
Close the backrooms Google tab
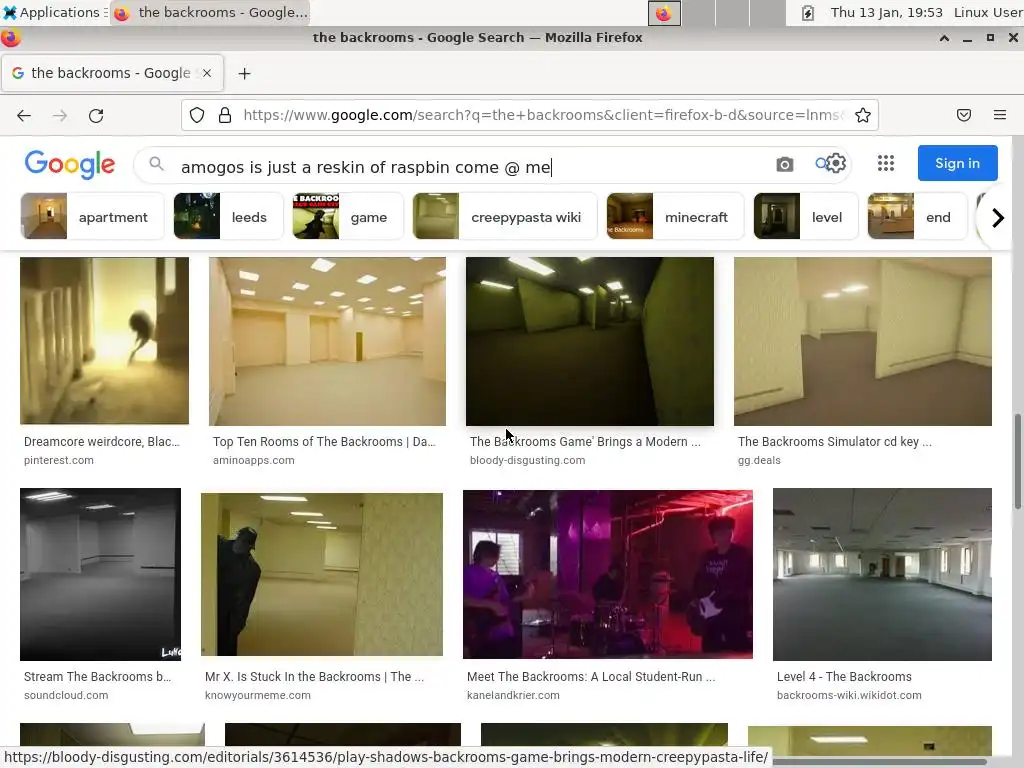[x=207, y=73]
